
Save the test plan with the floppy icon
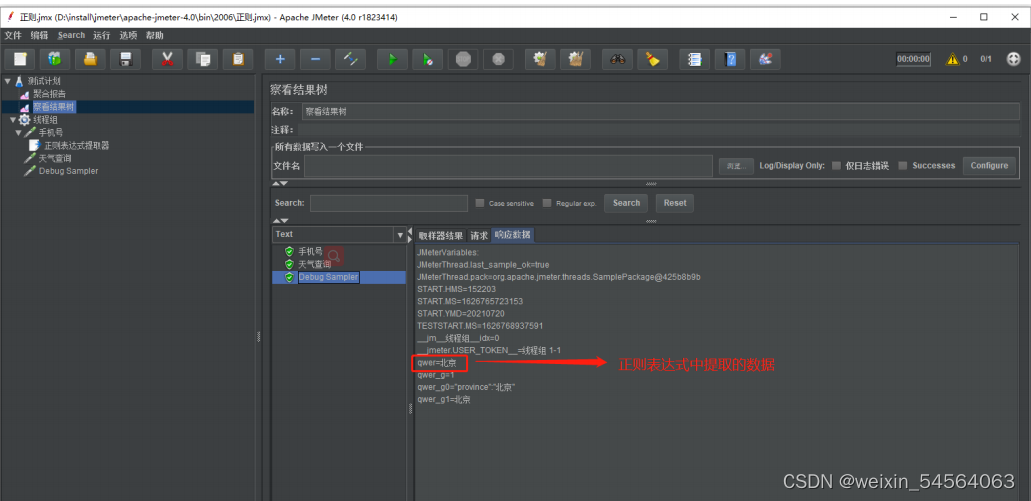pyautogui.click(x=126, y=59)
